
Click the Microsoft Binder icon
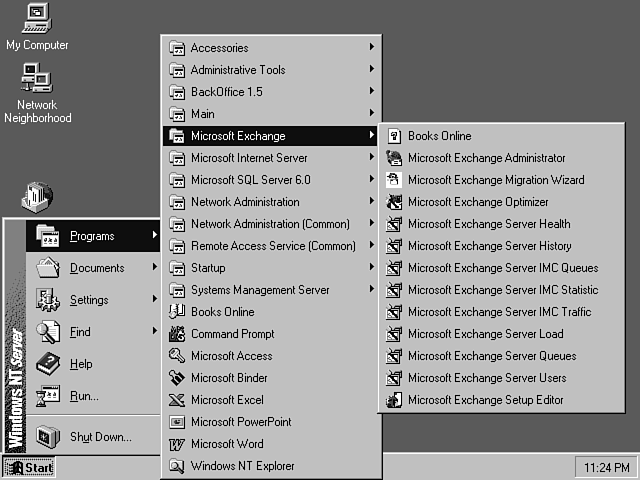pyautogui.click(x=177, y=378)
